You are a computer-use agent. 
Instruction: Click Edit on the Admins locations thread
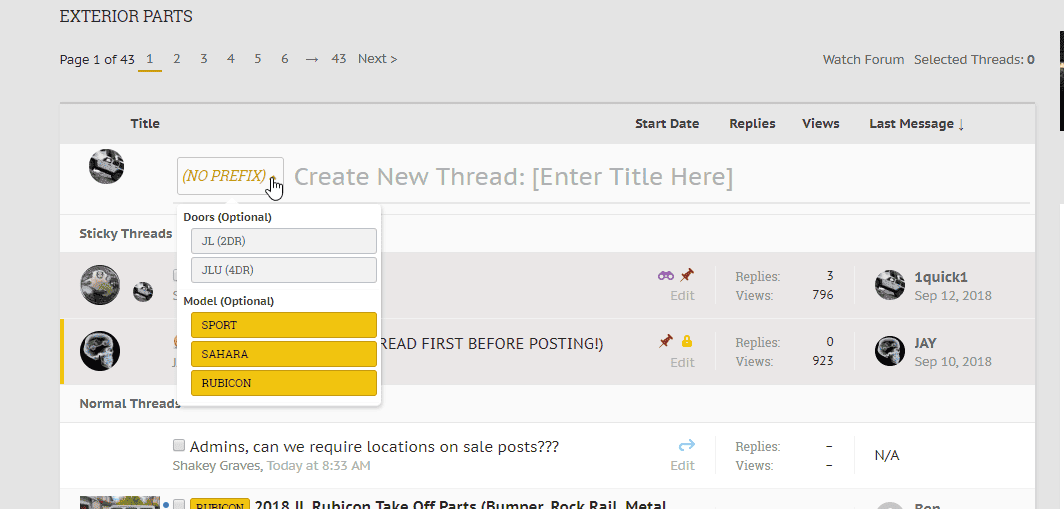[x=682, y=466]
